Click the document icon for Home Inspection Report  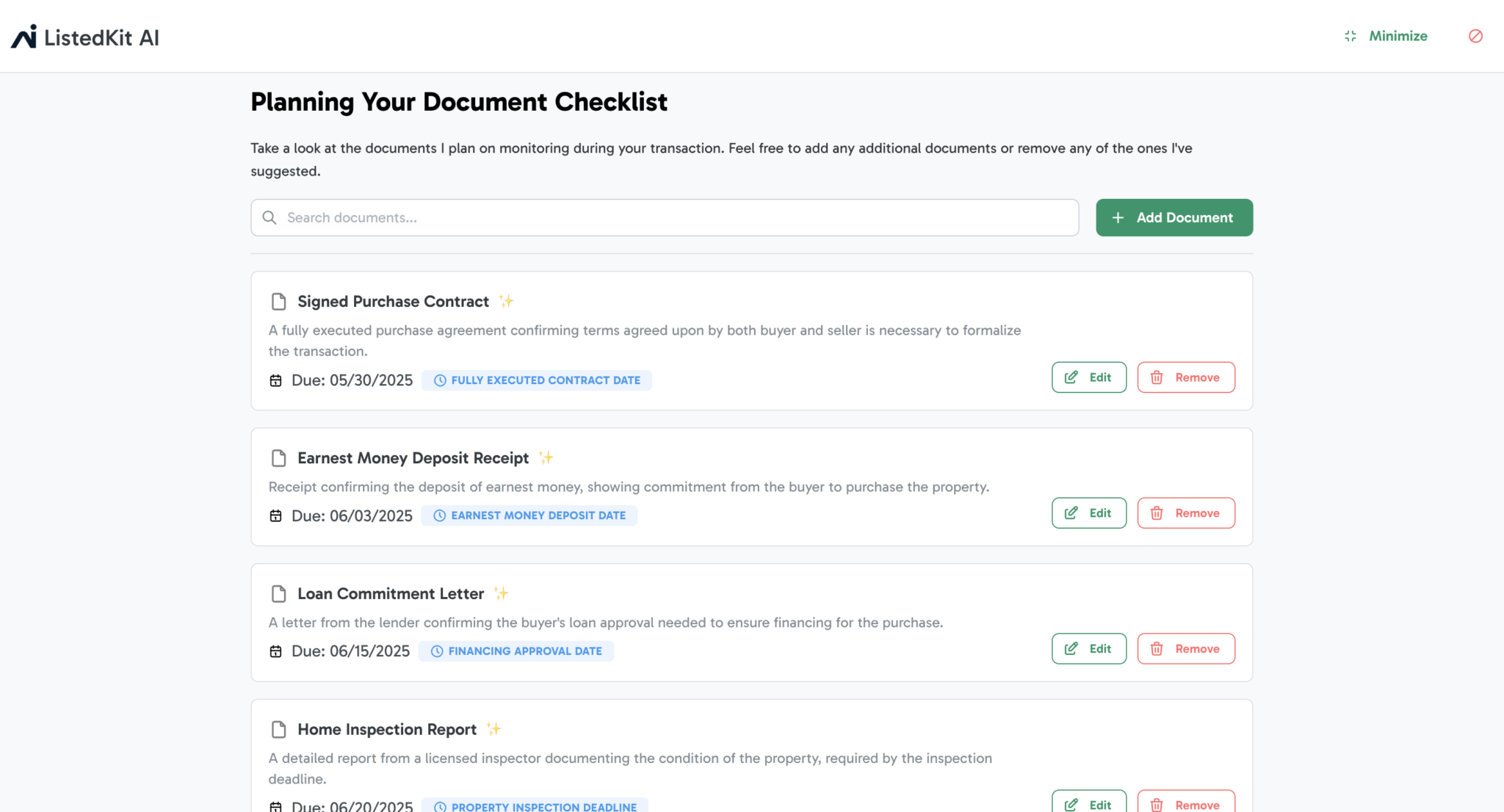(x=278, y=730)
